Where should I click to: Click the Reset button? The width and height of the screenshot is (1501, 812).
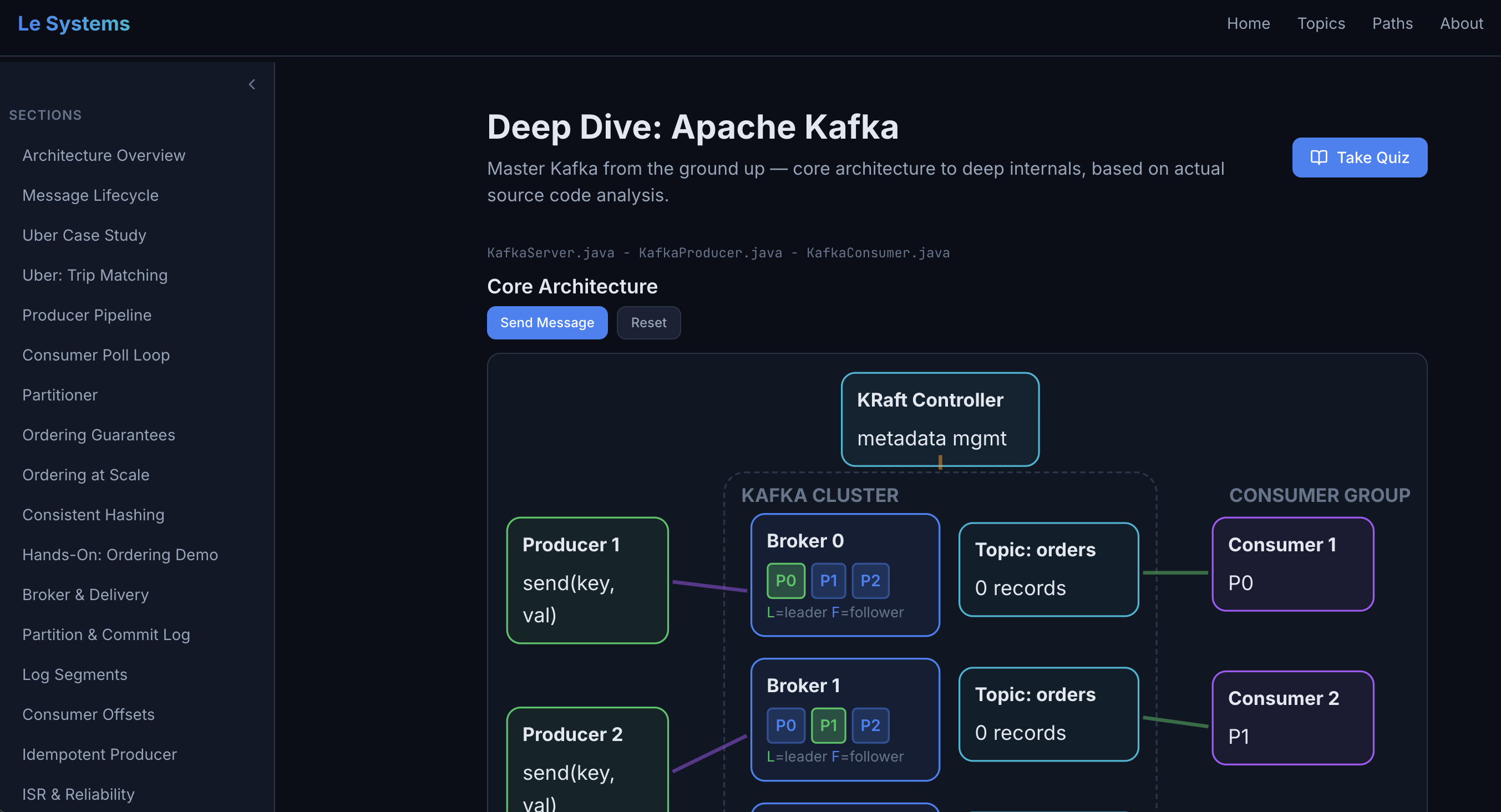648,323
